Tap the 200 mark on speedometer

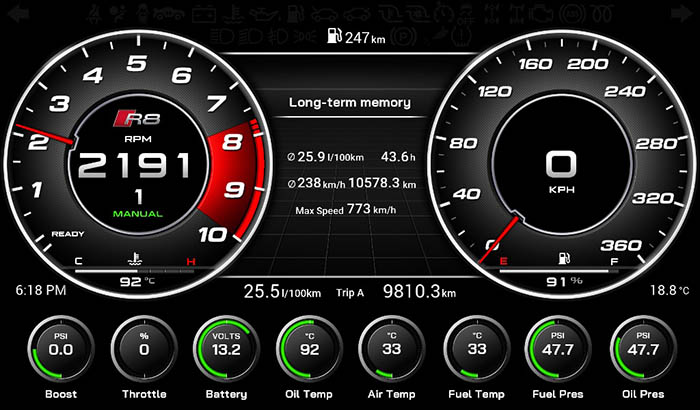click(588, 64)
